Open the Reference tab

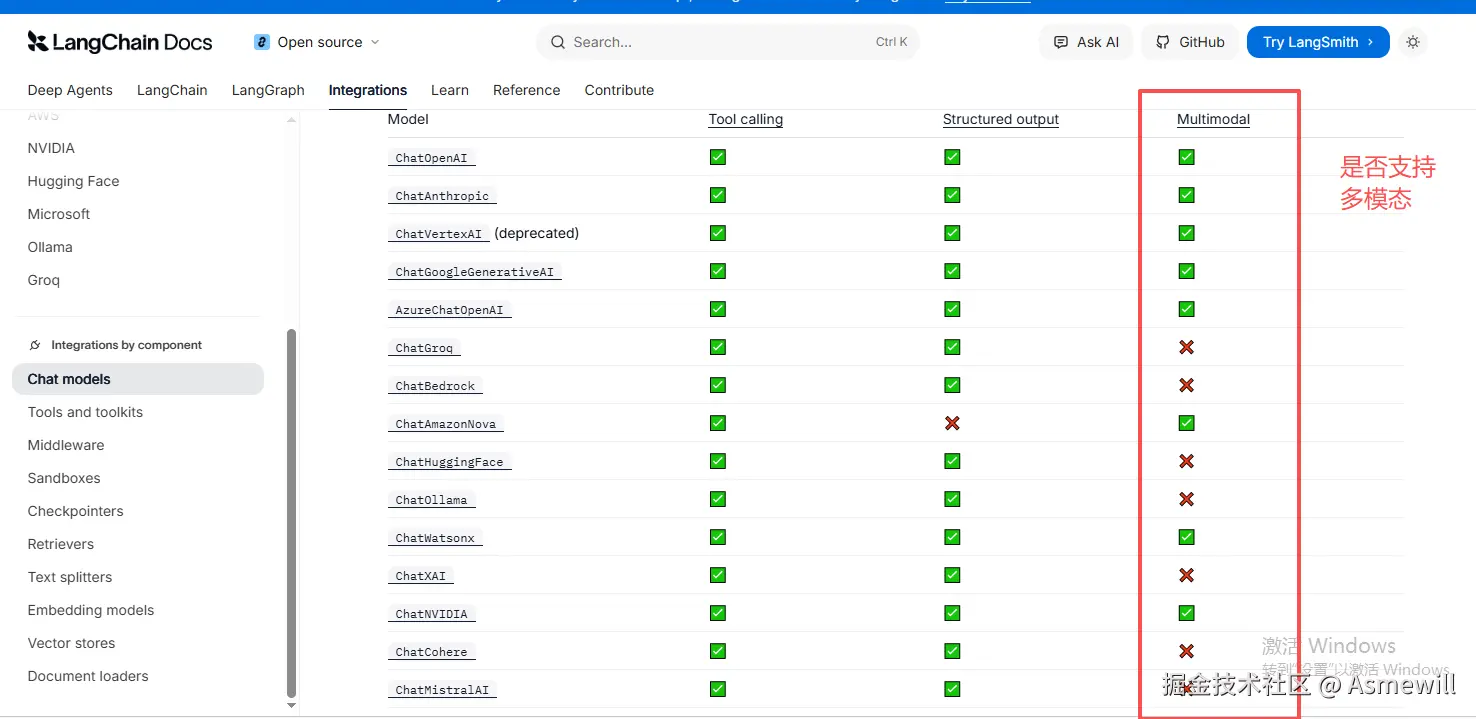[526, 90]
